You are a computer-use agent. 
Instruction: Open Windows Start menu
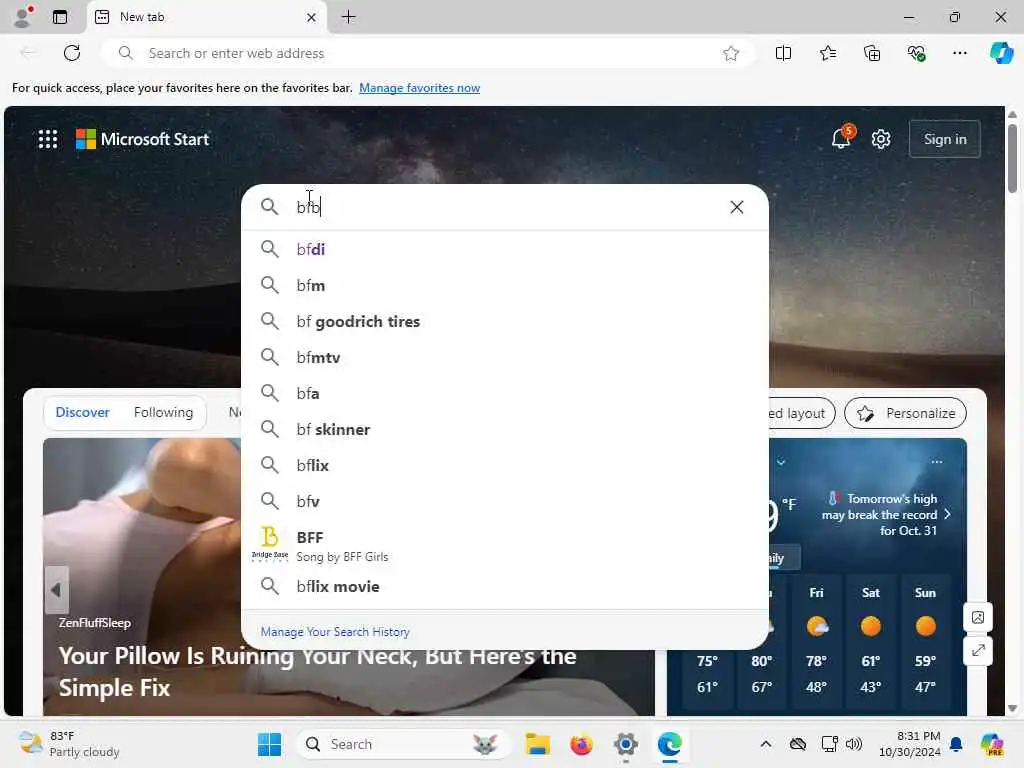pyautogui.click(x=269, y=744)
